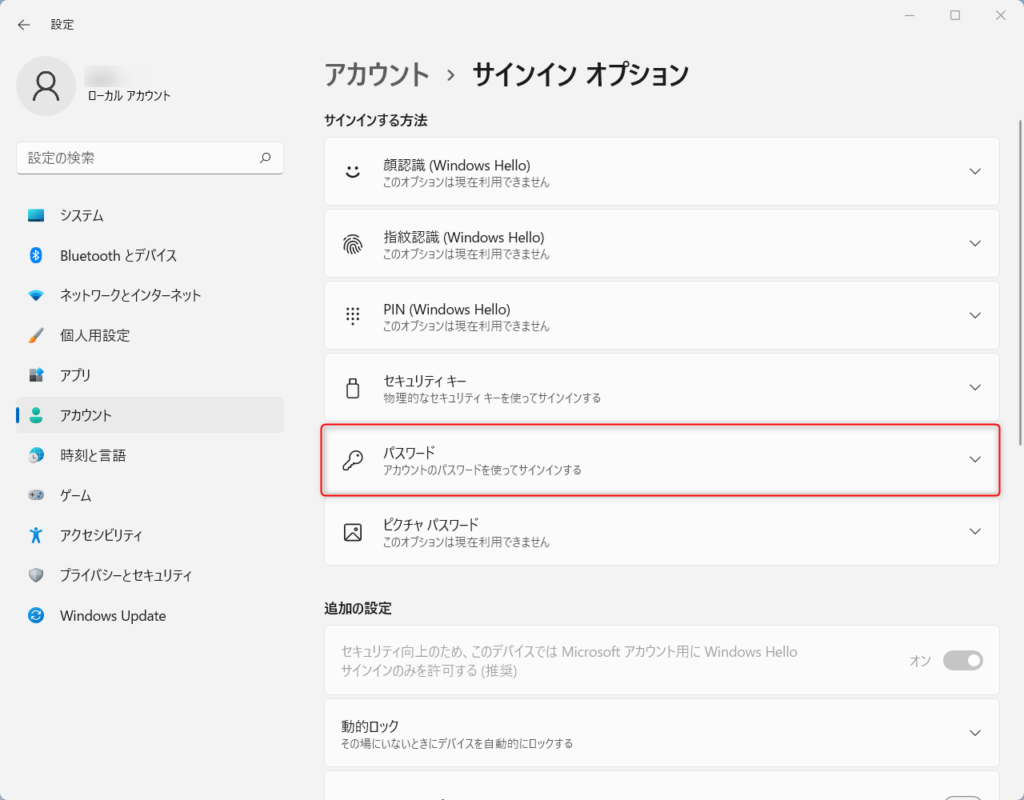Screen dimensions: 1024x800
Task: Click the user profile avatar icon
Action: click(46, 86)
